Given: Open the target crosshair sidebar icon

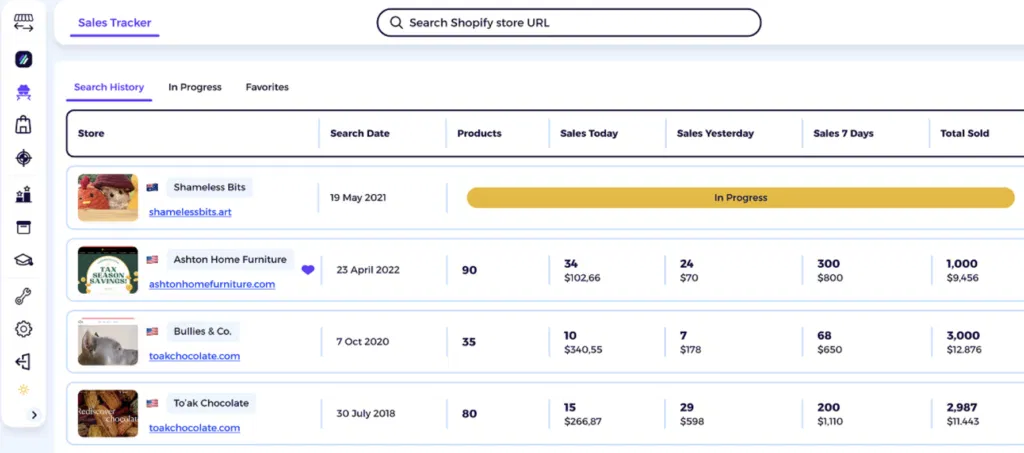Looking at the screenshot, I should [x=24, y=158].
